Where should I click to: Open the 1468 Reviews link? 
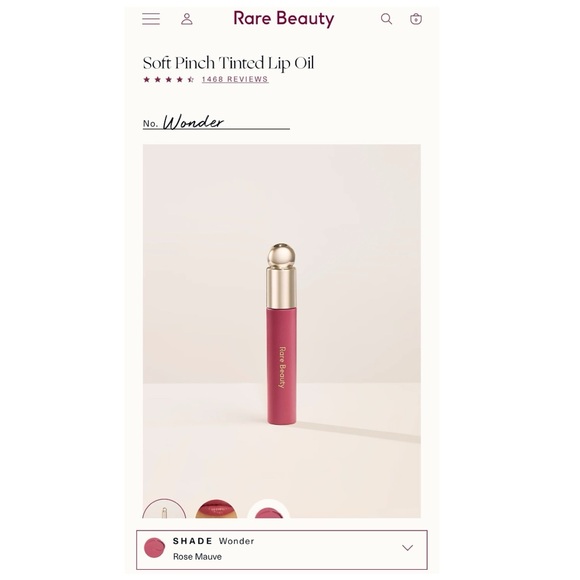click(x=235, y=79)
